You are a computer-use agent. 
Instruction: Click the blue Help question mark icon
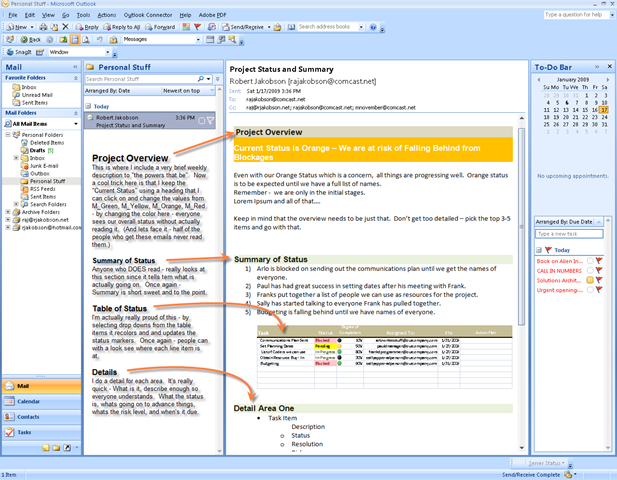pyautogui.click(x=373, y=27)
